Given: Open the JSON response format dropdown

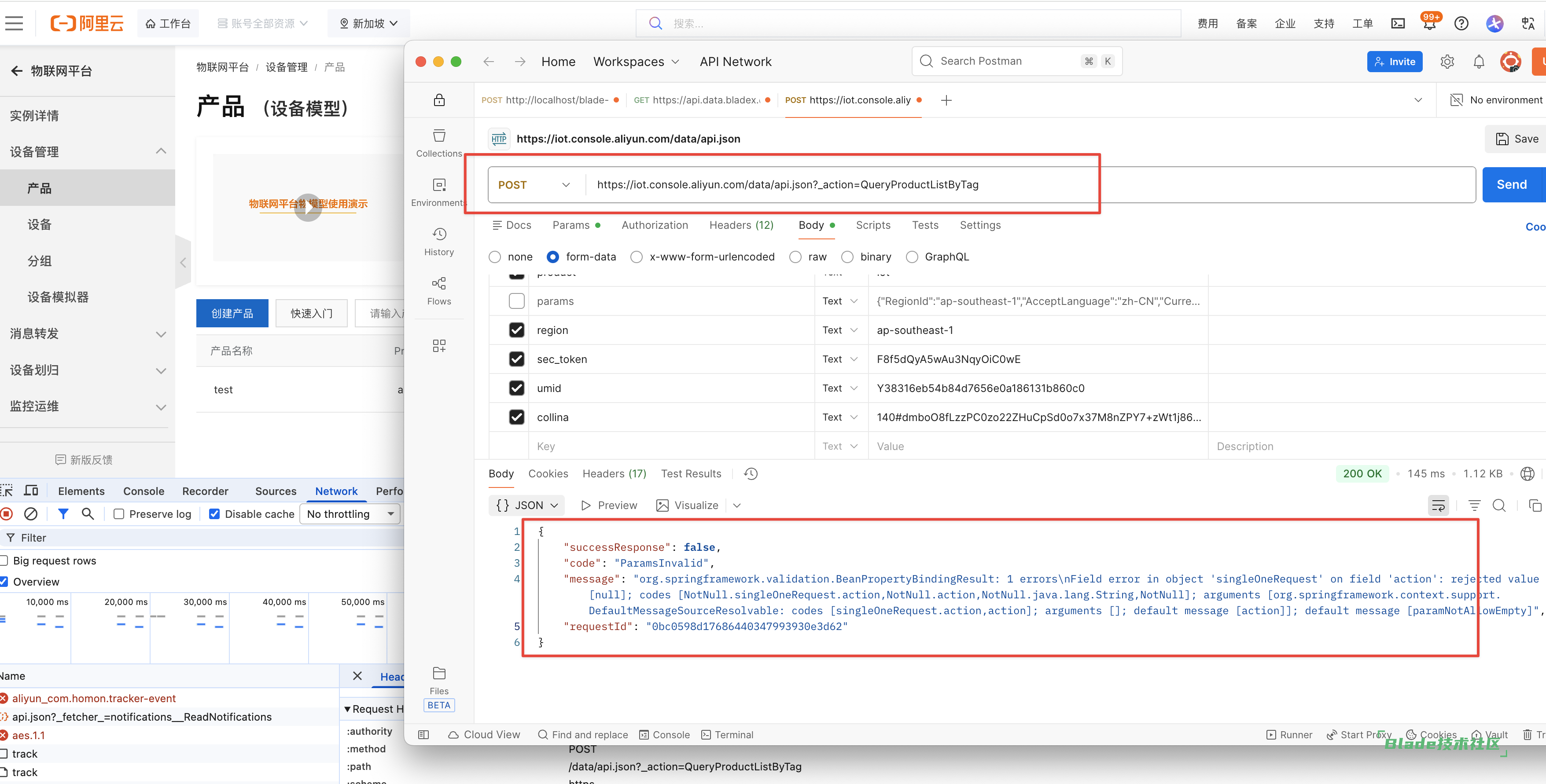Looking at the screenshot, I should 527,506.
